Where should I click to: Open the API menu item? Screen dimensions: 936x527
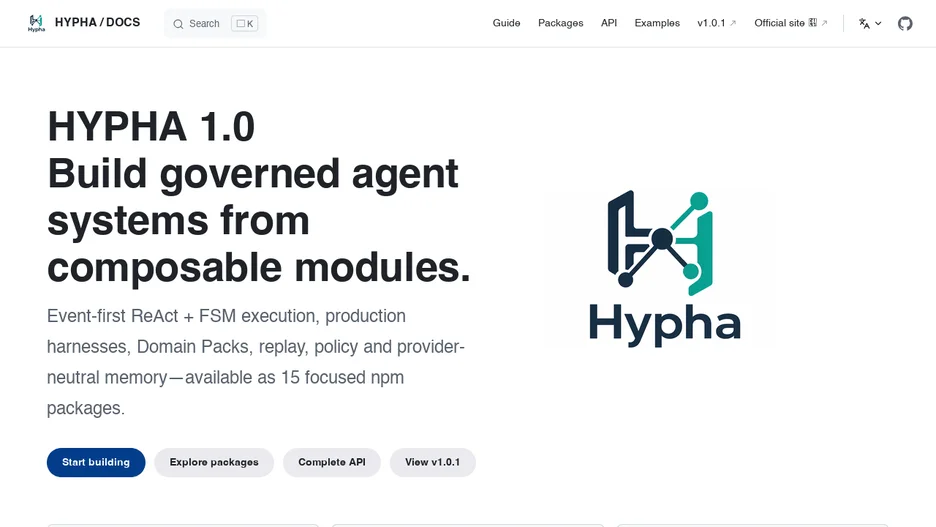tap(609, 23)
